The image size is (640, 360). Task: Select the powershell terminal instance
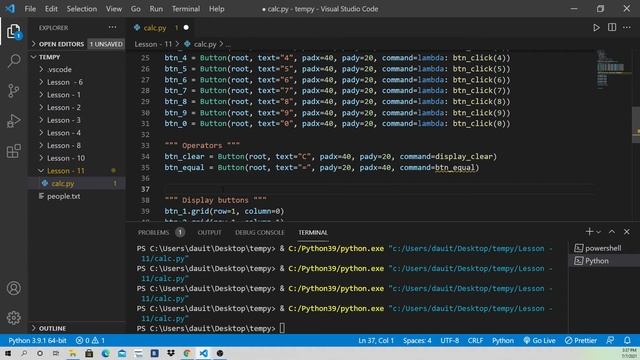[x=603, y=248]
